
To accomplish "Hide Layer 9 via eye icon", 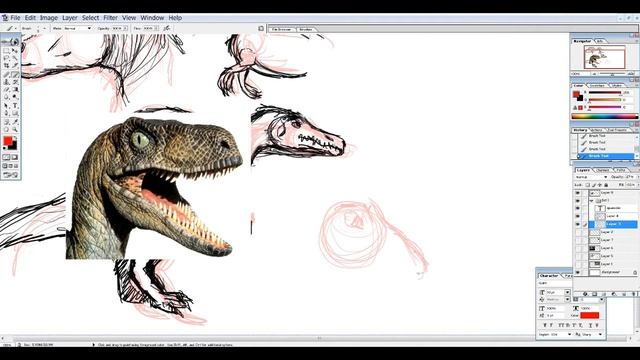I will point(578,193).
